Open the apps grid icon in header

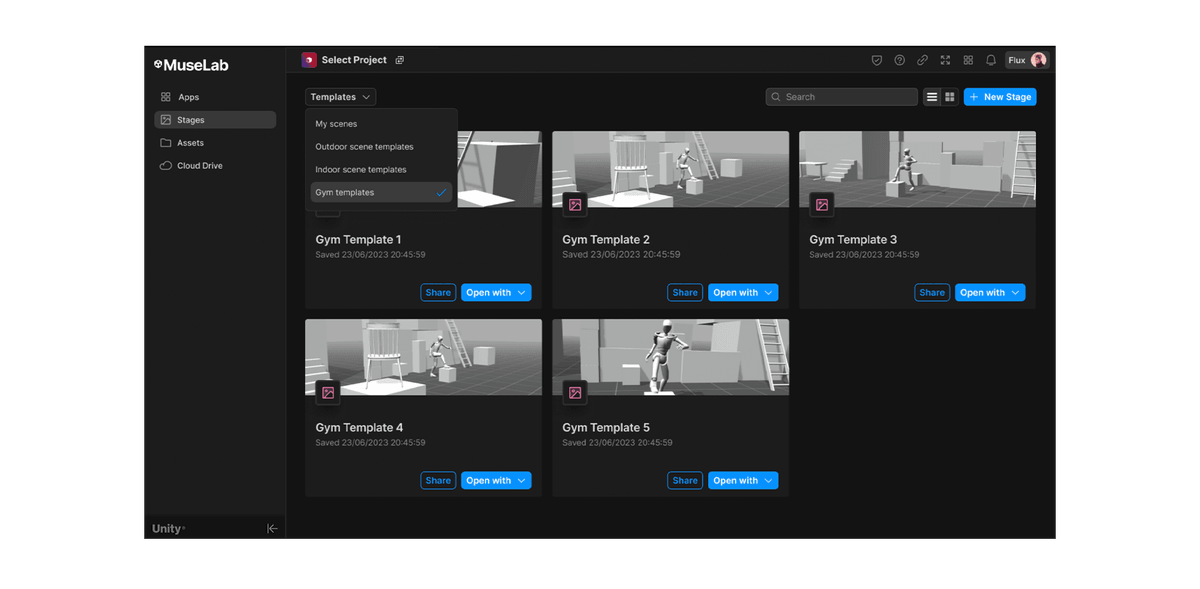click(x=968, y=60)
